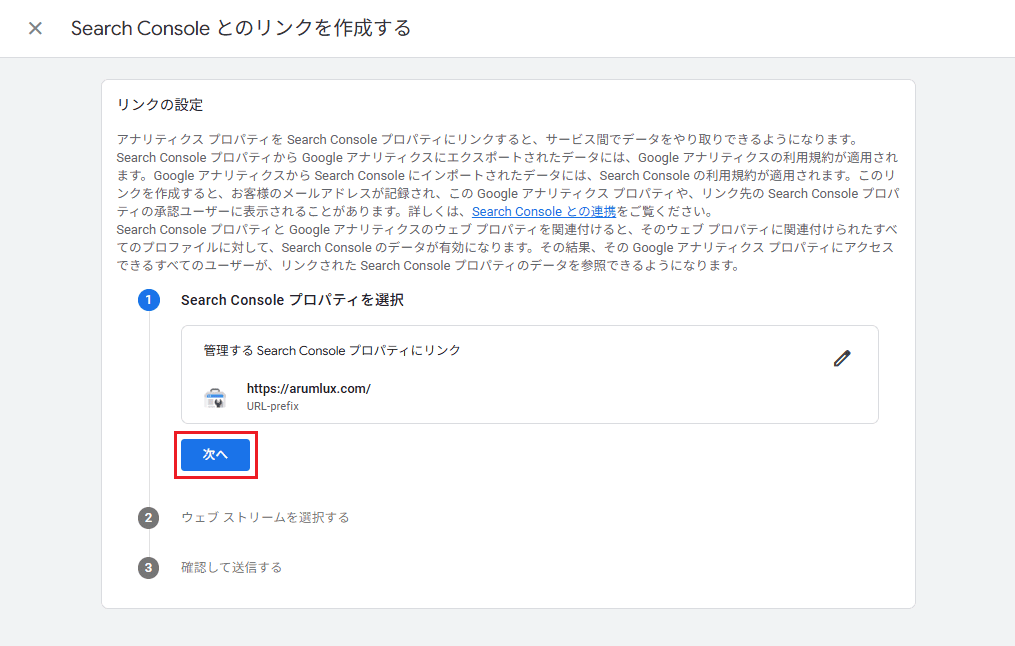1015x646 pixels.
Task: Click the step 1 number circle
Action: coord(149,300)
